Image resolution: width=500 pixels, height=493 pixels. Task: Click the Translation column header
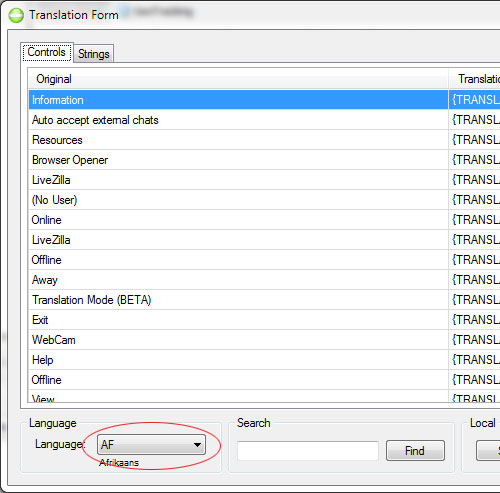(474, 79)
